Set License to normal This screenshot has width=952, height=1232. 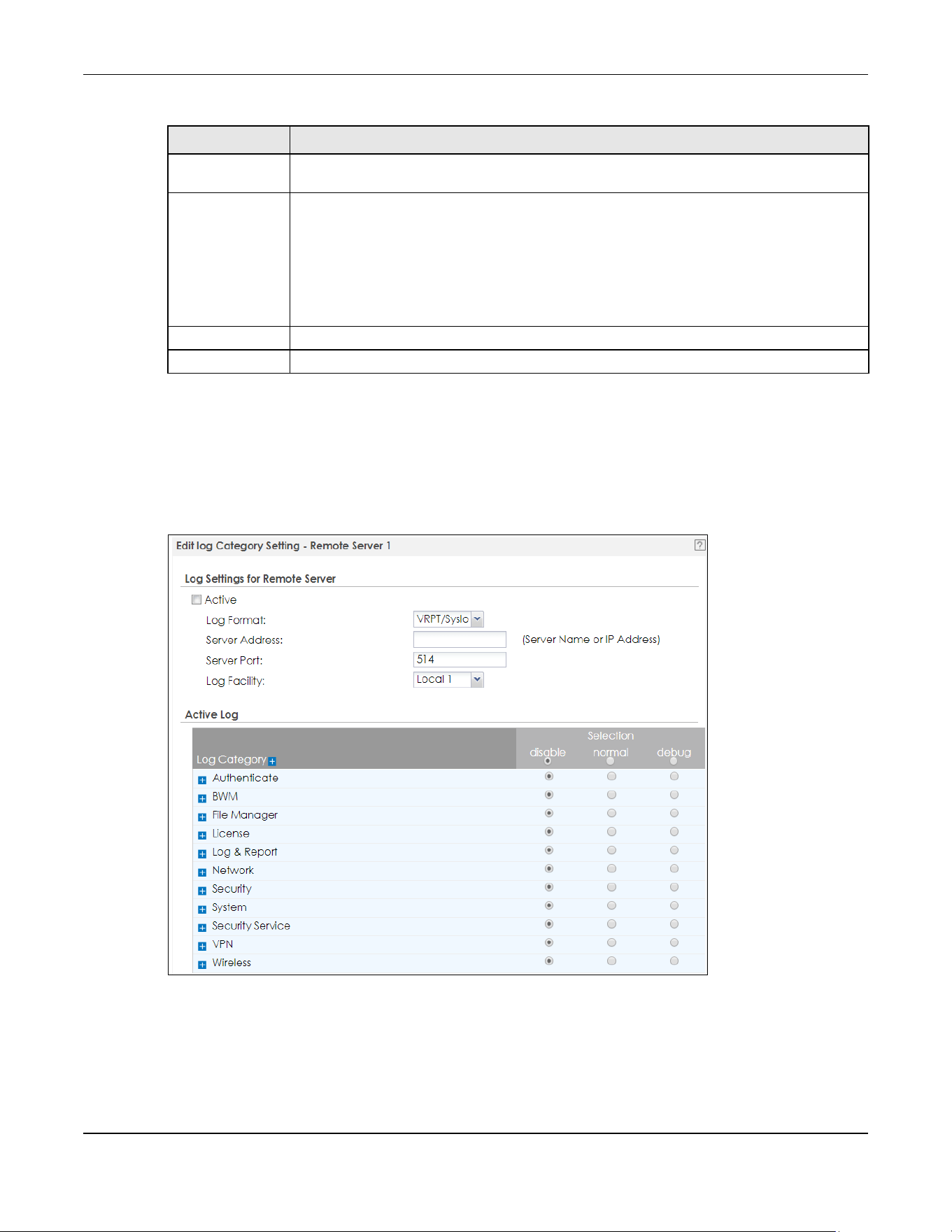pos(611,832)
